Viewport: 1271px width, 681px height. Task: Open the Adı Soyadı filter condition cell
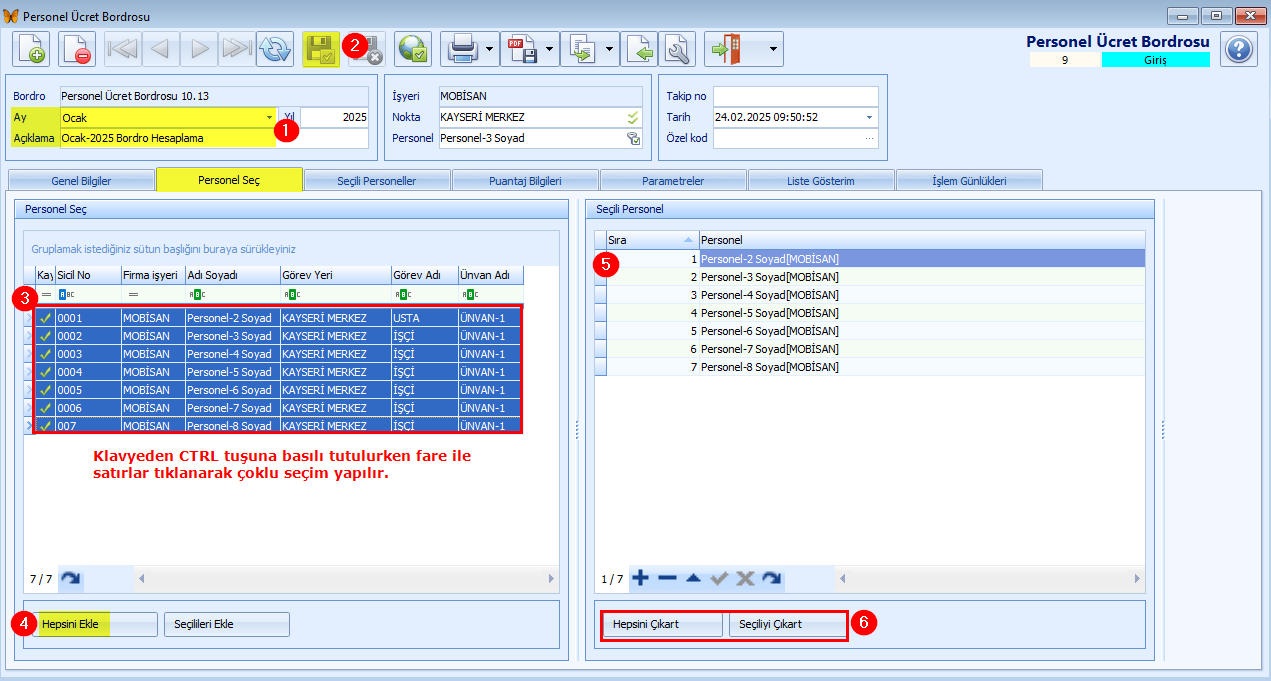click(x=232, y=295)
